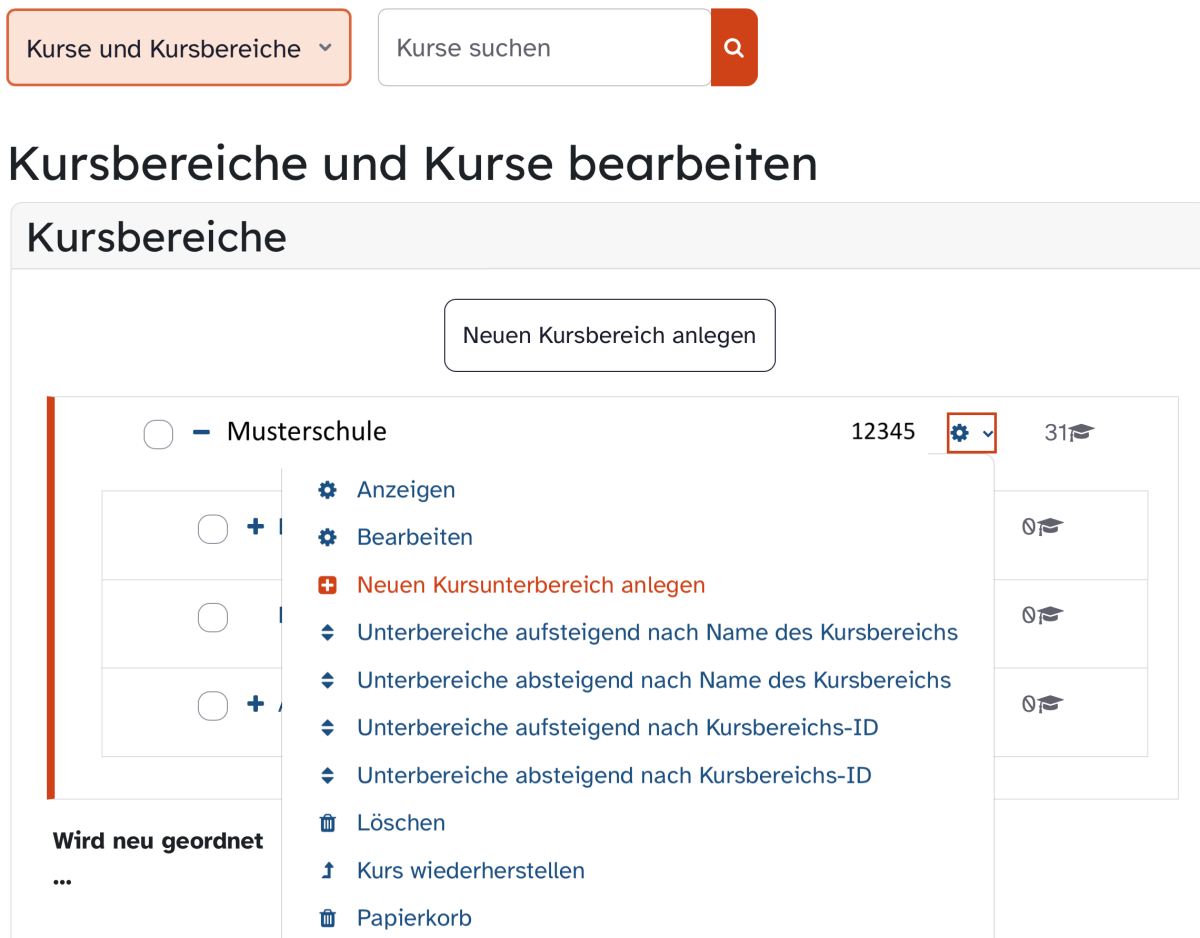Check the Musterschule checkbox
This screenshot has width=1200, height=938.
tap(158, 434)
